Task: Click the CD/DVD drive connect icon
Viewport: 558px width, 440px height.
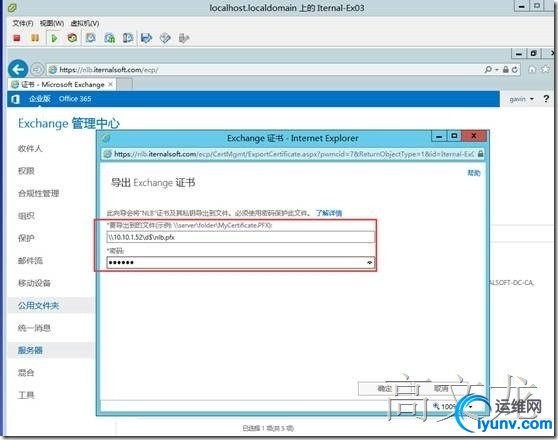Action: point(165,38)
